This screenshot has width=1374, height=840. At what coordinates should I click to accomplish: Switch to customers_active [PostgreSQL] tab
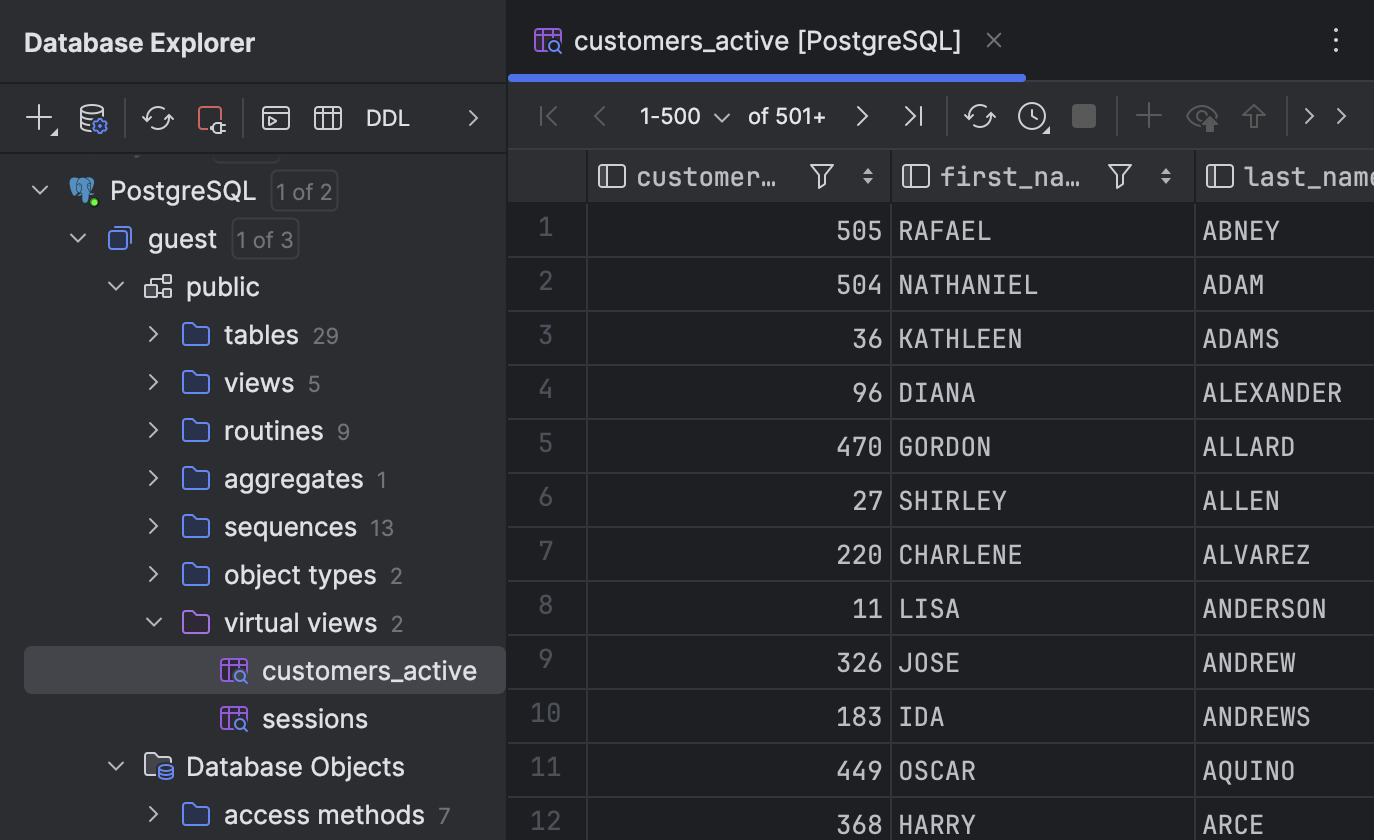(767, 40)
